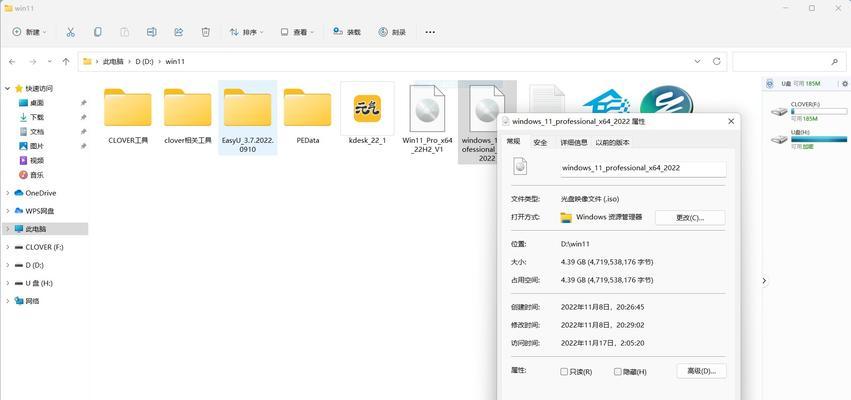Click the 刻录 (Burn) toolbar button
Image resolution: width=851 pixels, height=400 pixels.
392,32
